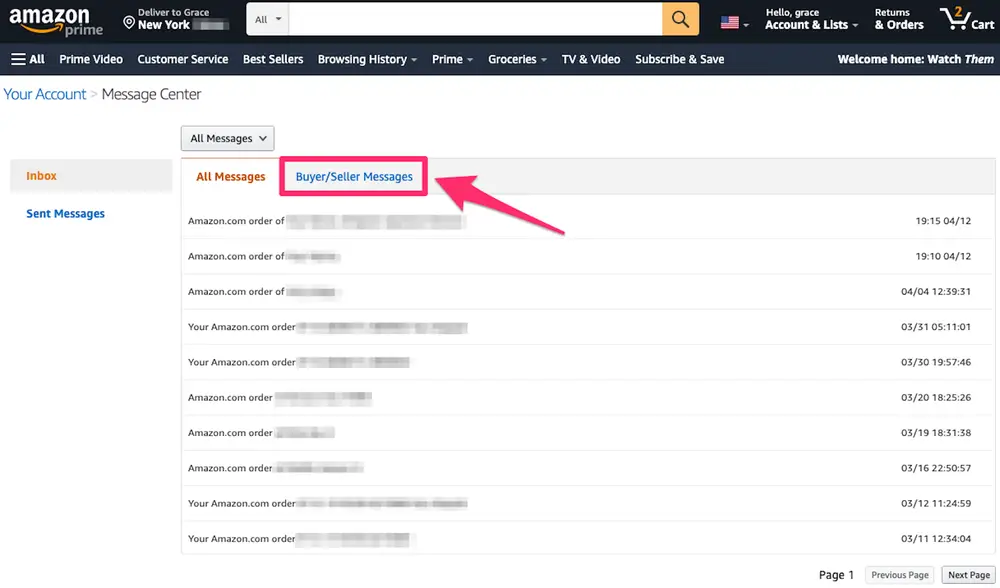Select the US flag language selector

tap(734, 23)
